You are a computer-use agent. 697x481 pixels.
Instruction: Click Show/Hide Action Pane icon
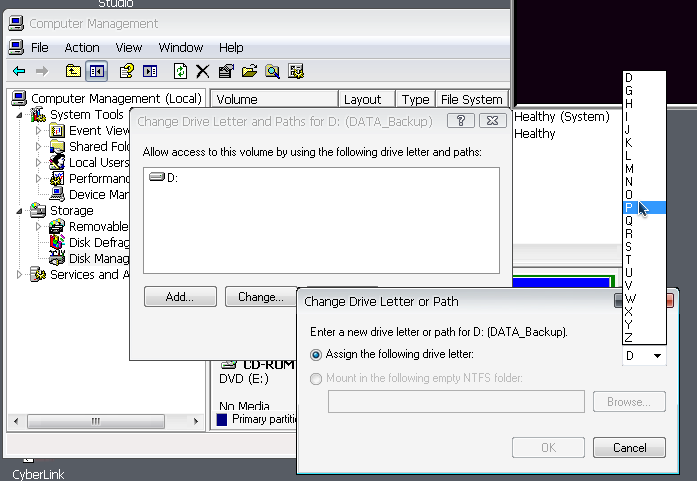pos(150,71)
